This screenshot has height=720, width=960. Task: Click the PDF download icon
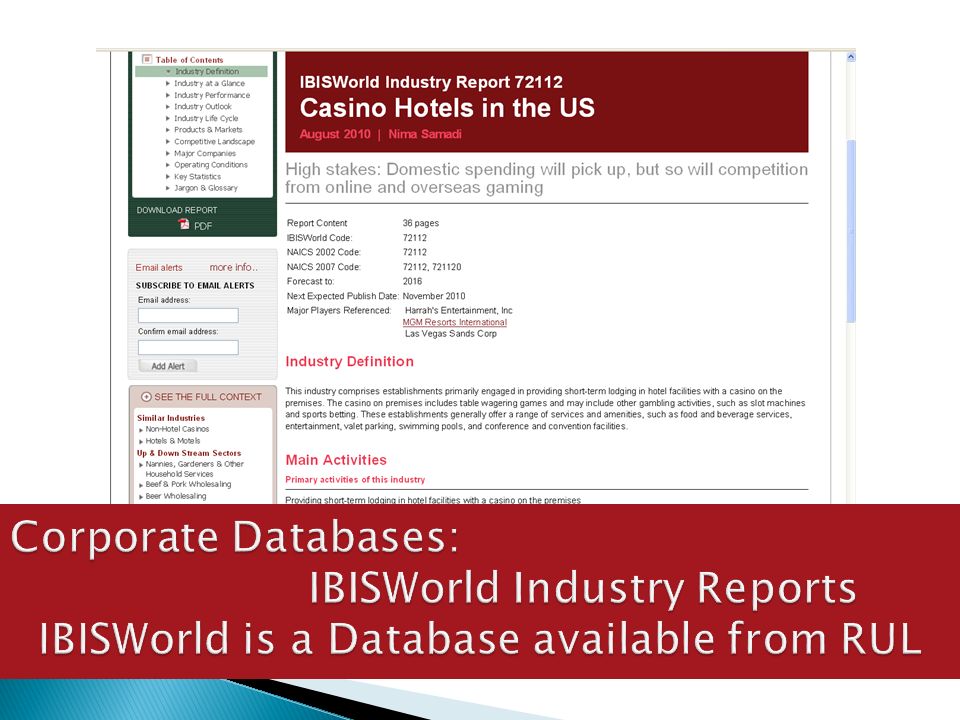[184, 225]
